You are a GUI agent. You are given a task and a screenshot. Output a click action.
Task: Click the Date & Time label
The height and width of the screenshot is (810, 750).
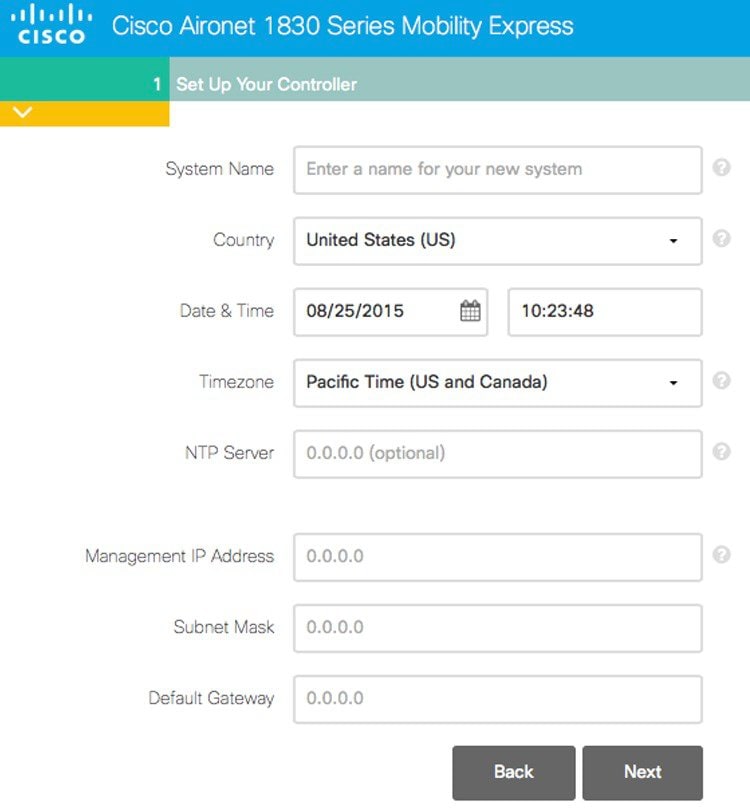click(227, 310)
